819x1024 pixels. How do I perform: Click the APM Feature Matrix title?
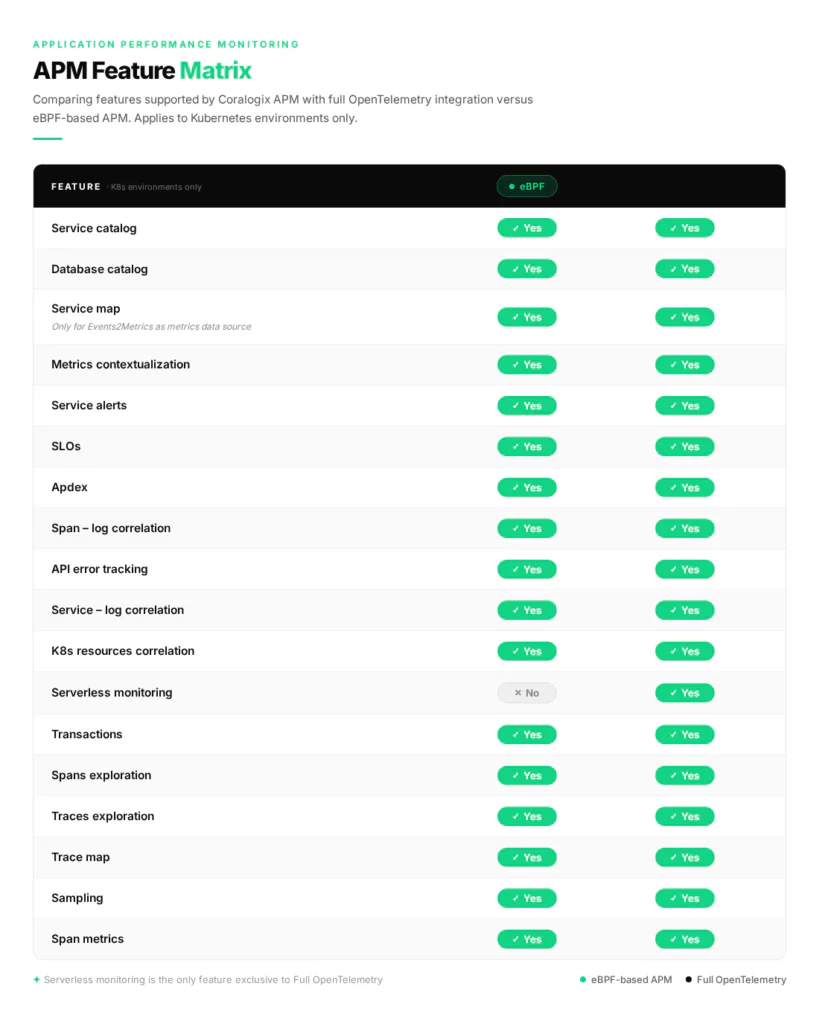pyautogui.click(x=142, y=70)
